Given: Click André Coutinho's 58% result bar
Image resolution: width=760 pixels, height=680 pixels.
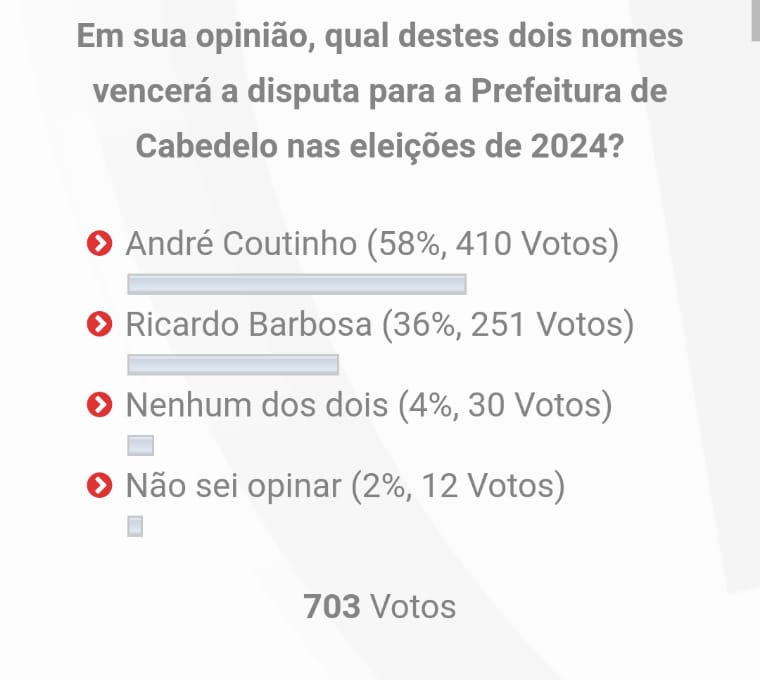Looking at the screenshot, I should [x=297, y=285].
